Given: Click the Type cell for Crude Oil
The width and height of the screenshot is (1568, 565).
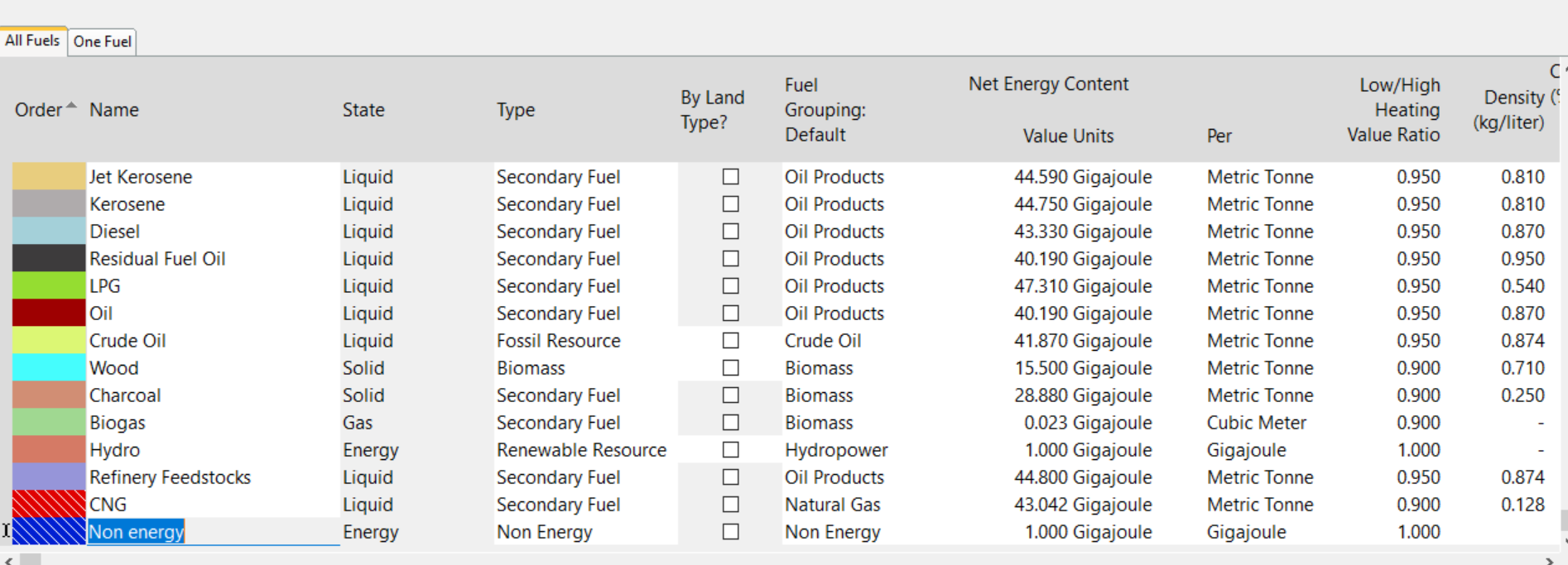Looking at the screenshot, I should (x=558, y=341).
